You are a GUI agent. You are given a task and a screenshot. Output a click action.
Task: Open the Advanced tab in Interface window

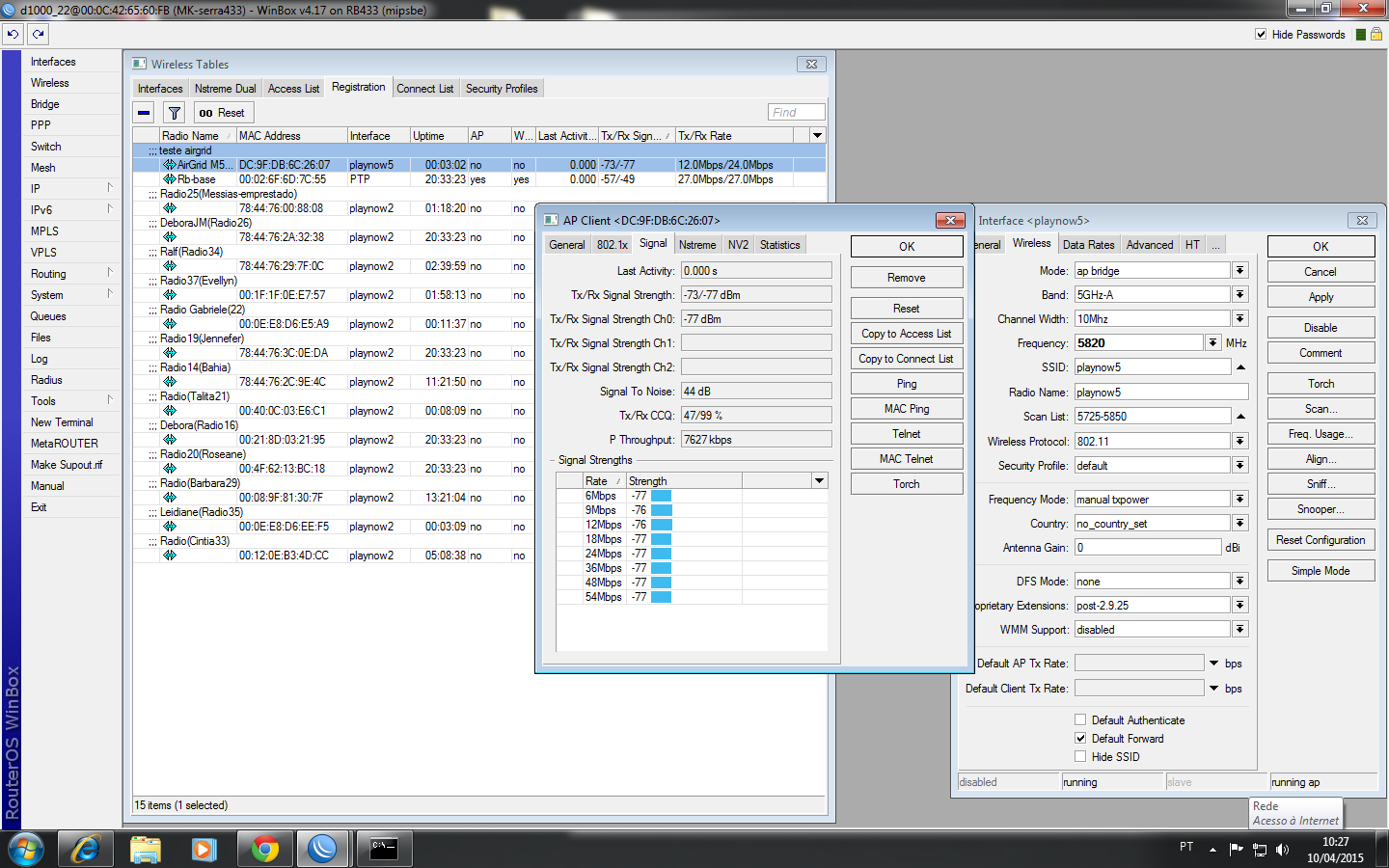coord(1150,245)
